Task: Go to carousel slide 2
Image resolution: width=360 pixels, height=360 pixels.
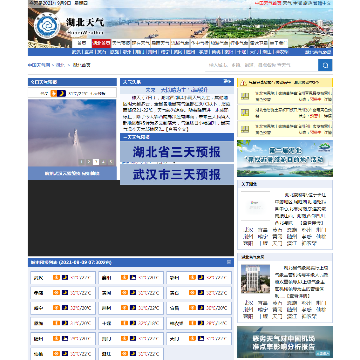Action: click(x=89, y=162)
